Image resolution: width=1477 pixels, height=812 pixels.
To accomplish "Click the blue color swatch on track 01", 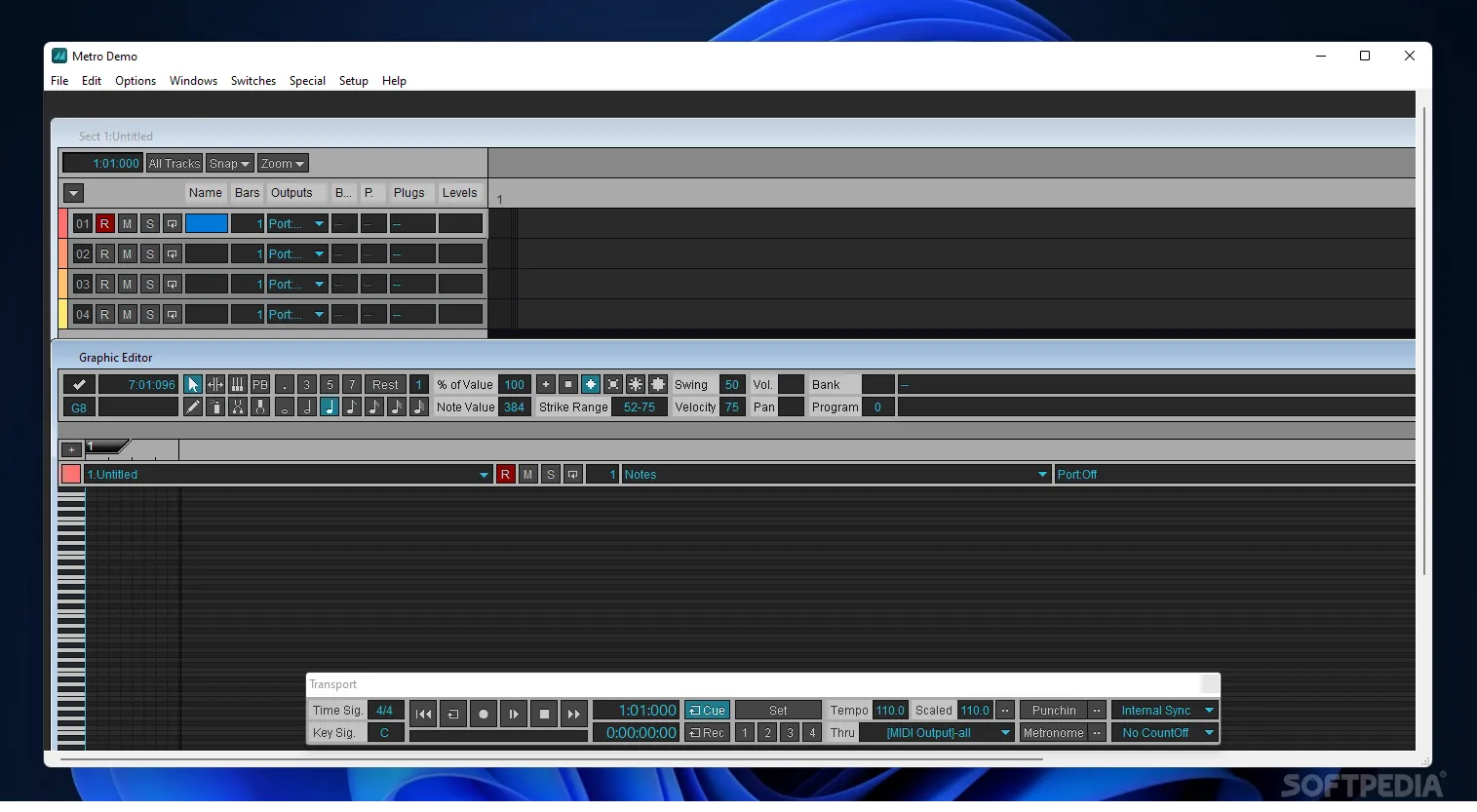I will (206, 223).
